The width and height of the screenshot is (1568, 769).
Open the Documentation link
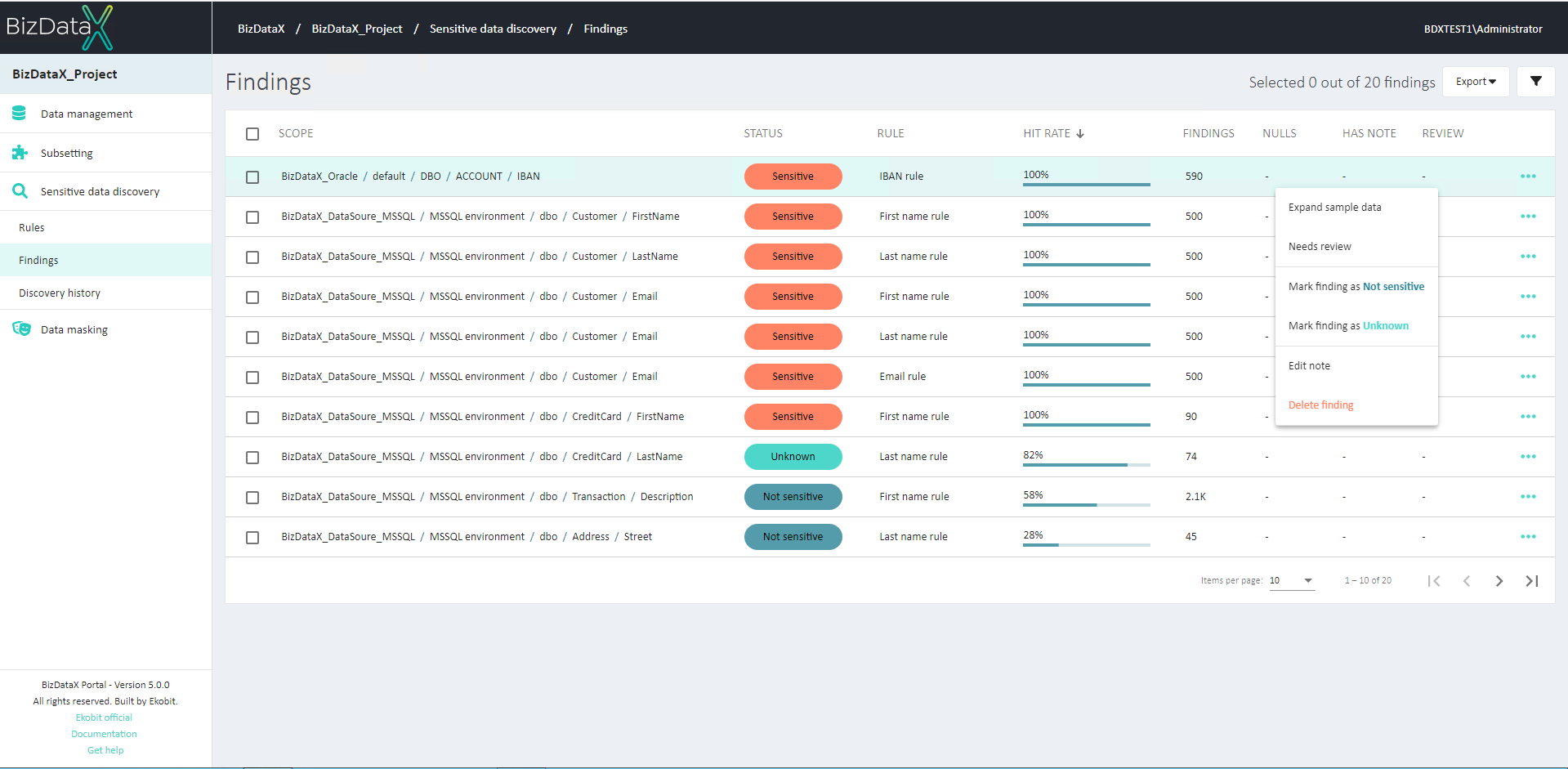tap(104, 734)
